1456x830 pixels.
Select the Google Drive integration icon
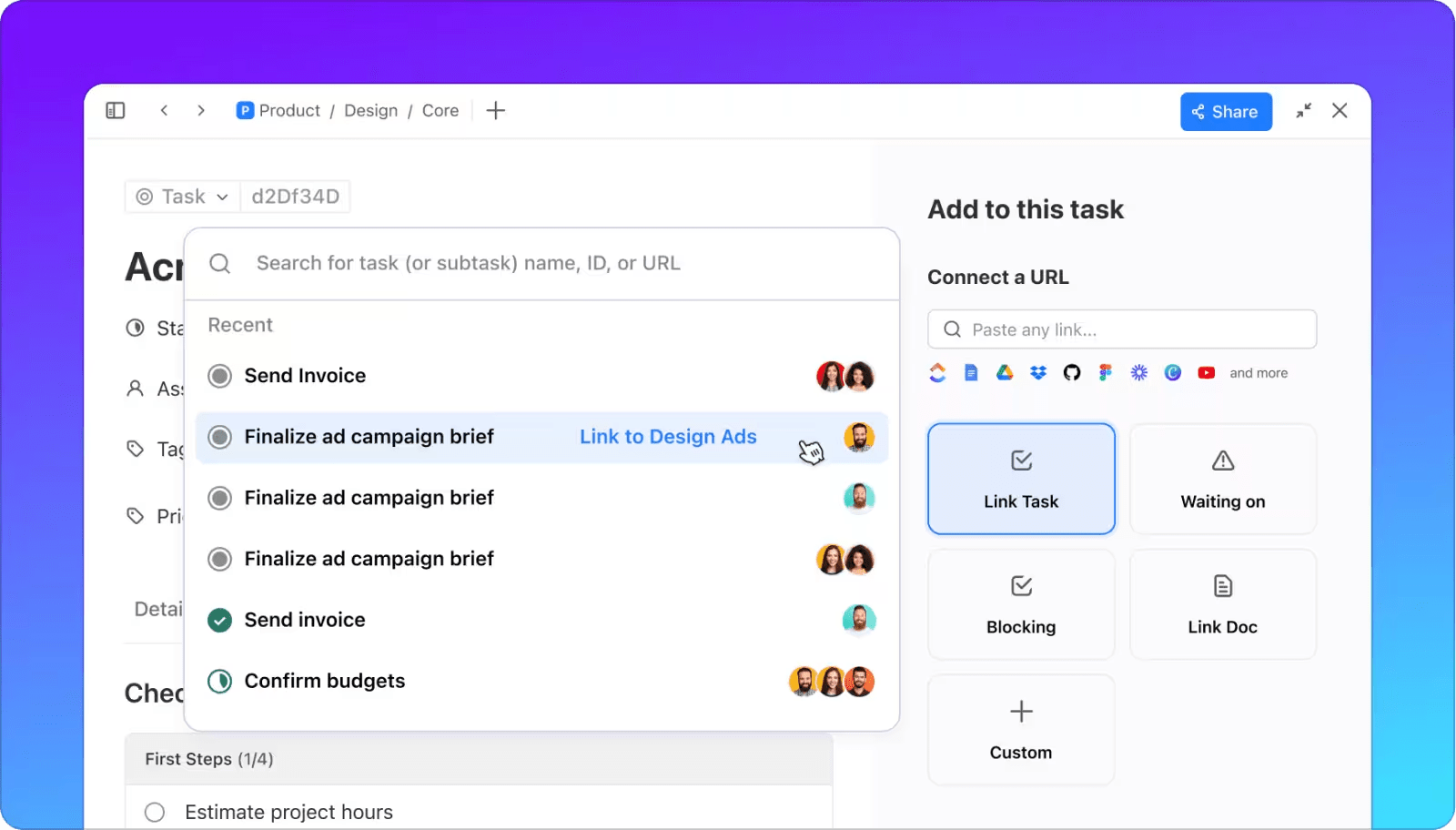click(x=1004, y=372)
